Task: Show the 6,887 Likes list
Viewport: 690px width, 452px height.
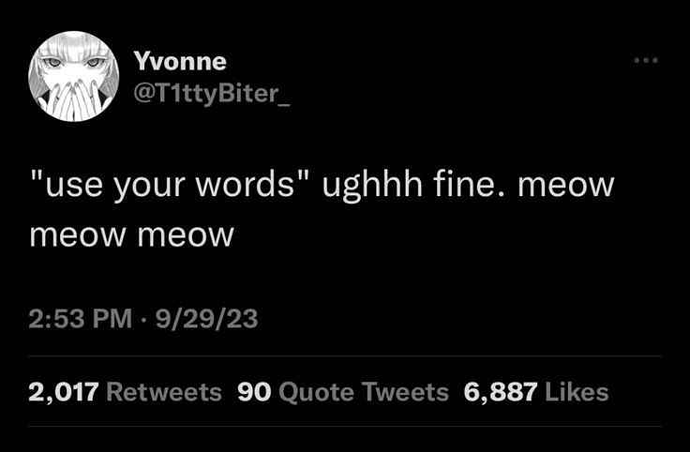Action: 536,392
